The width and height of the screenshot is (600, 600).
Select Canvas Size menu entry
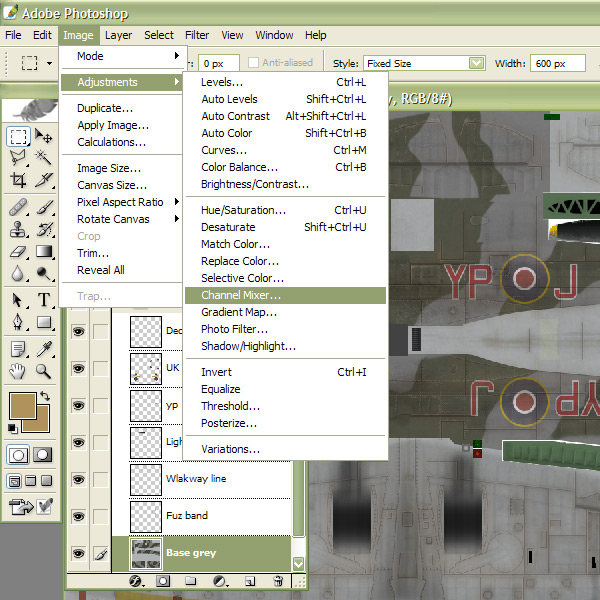pos(122,185)
